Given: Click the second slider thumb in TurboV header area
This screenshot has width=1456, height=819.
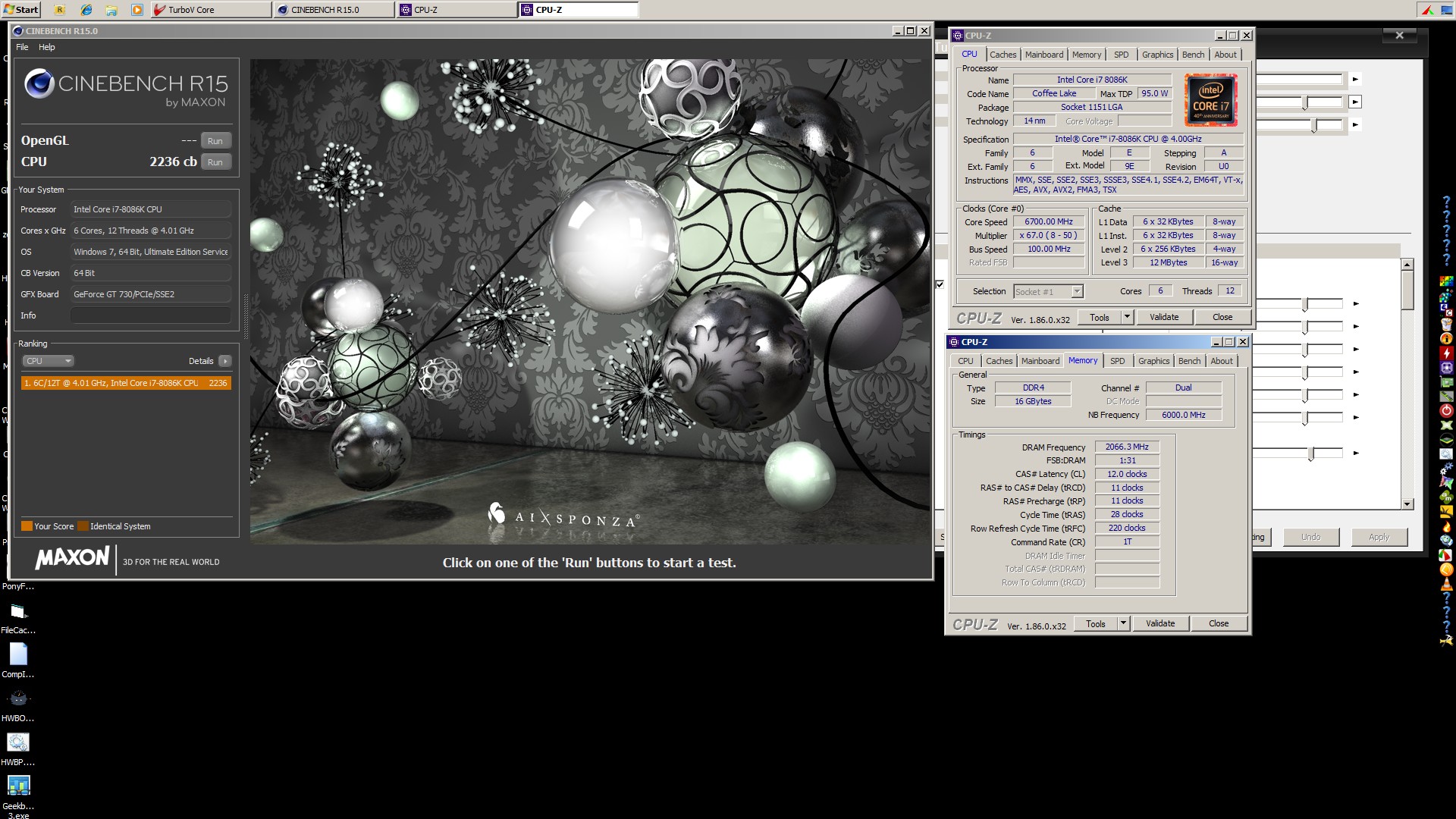Looking at the screenshot, I should 1305,102.
